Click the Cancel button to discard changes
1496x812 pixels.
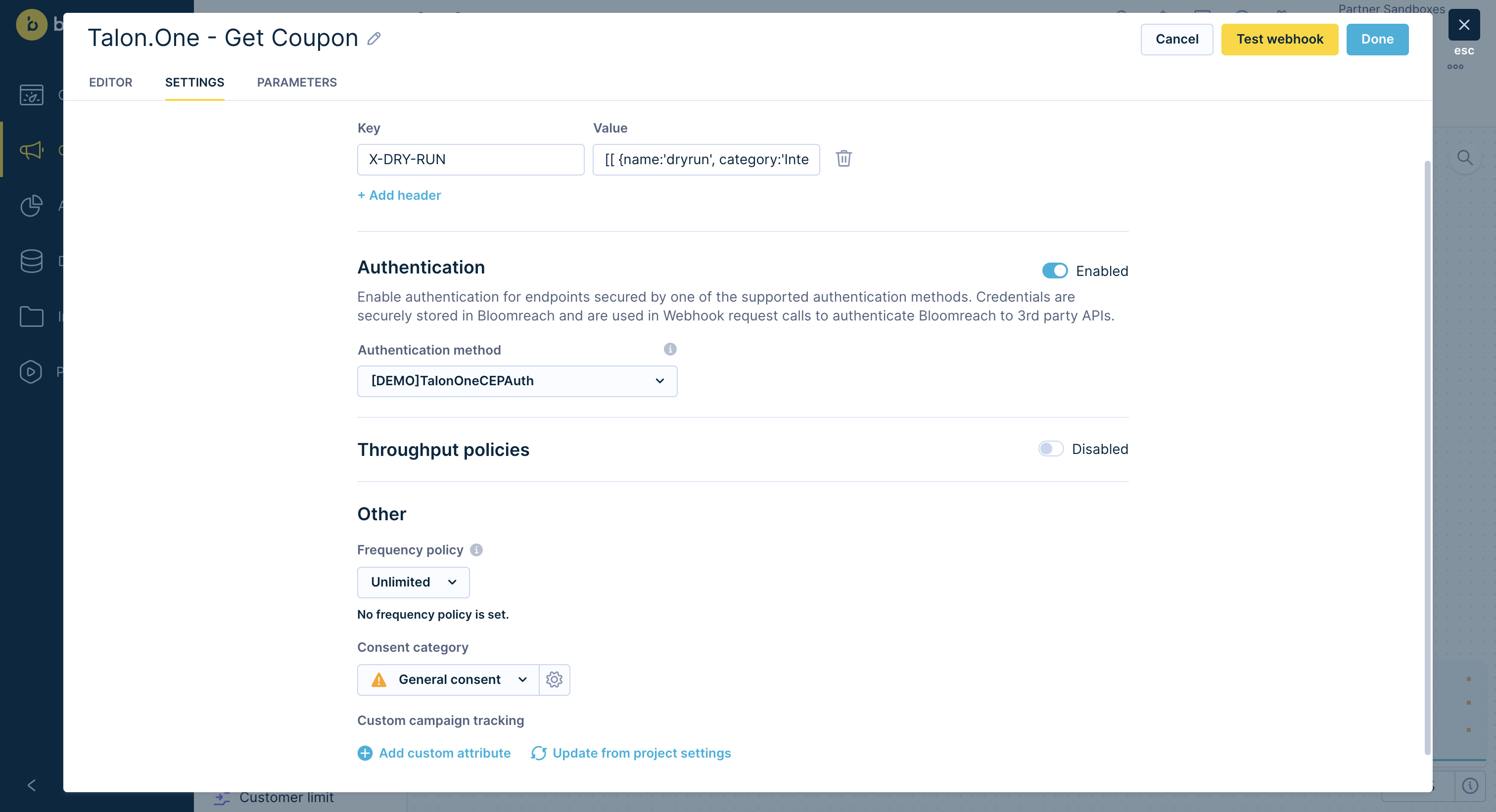pos(1177,39)
